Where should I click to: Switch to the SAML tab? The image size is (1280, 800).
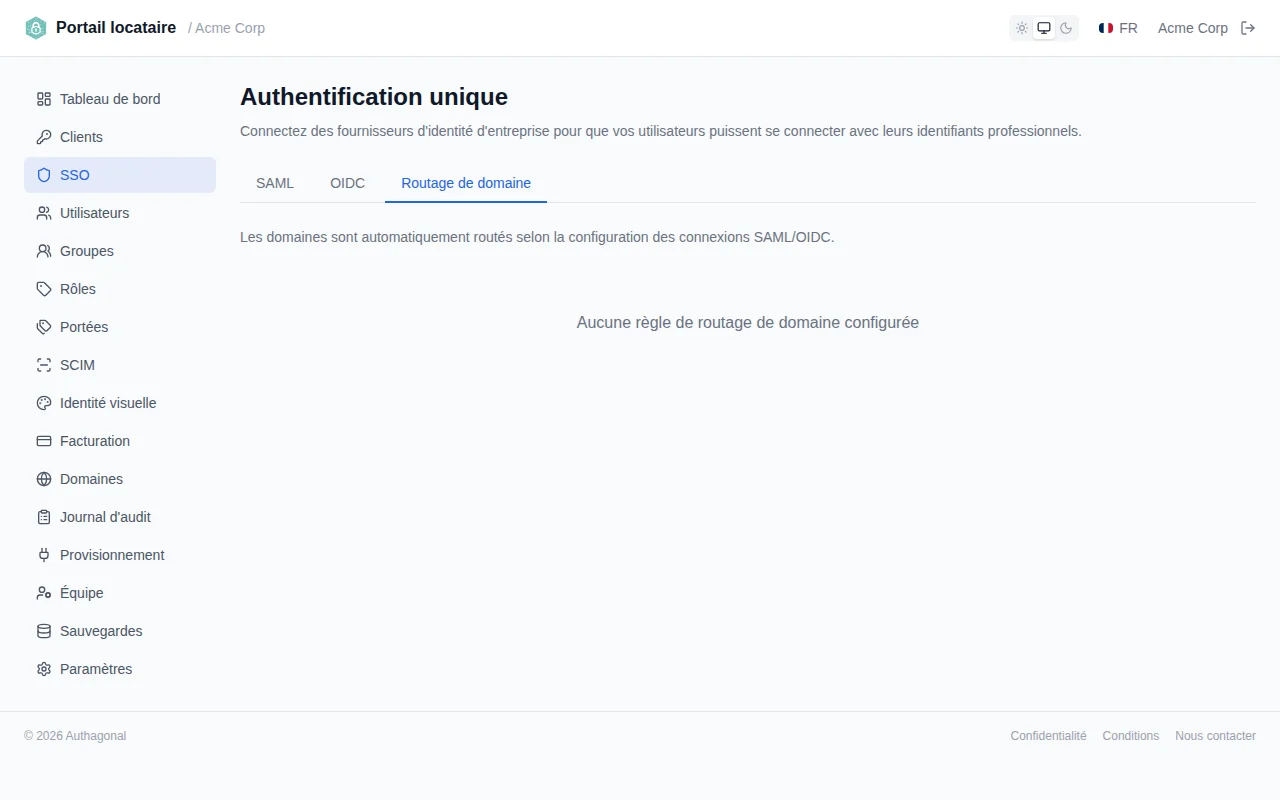point(275,183)
